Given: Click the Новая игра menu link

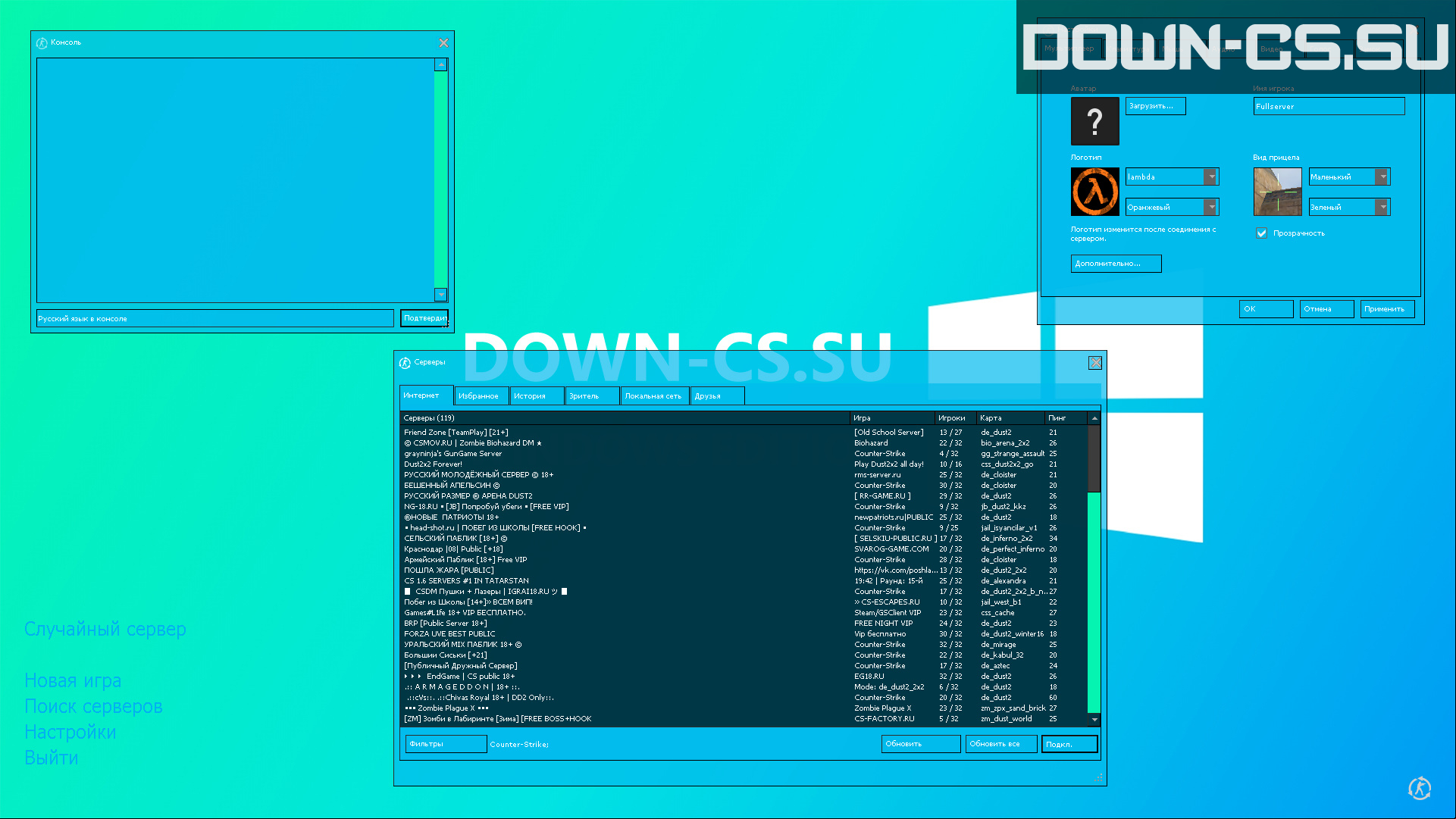Looking at the screenshot, I should (x=73, y=680).
